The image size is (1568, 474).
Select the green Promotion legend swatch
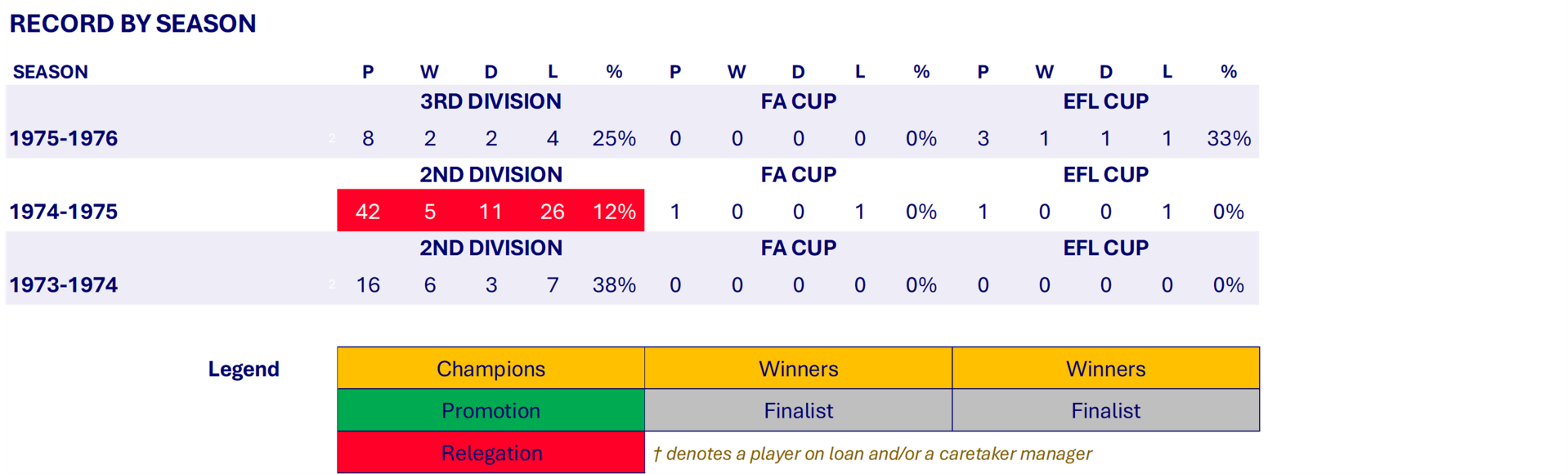tap(491, 410)
